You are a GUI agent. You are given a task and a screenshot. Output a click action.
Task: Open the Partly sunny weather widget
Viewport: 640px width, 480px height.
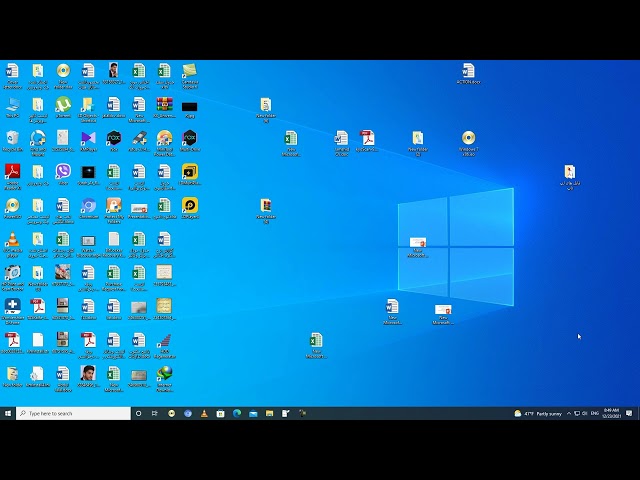point(538,413)
